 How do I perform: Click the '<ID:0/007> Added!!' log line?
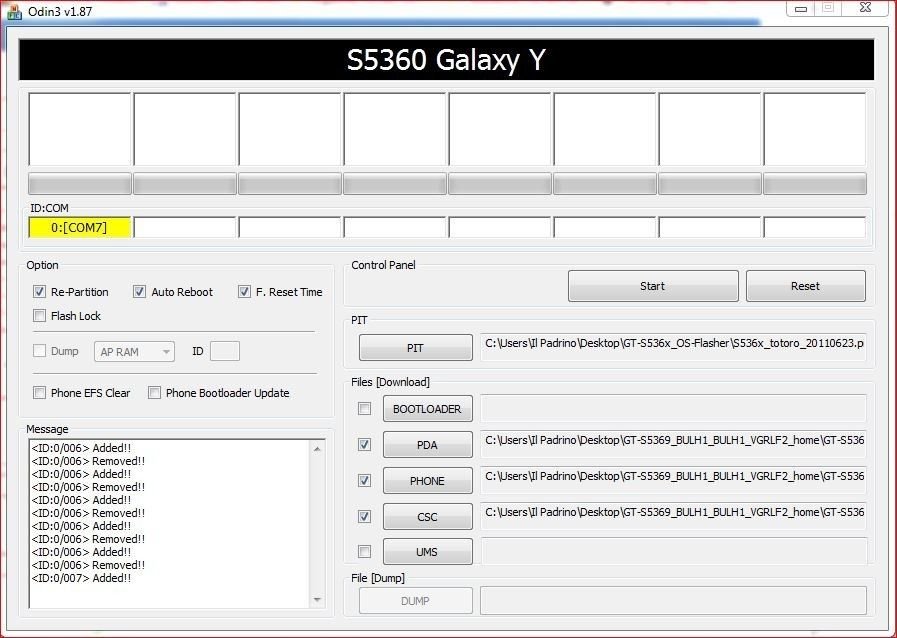81,578
